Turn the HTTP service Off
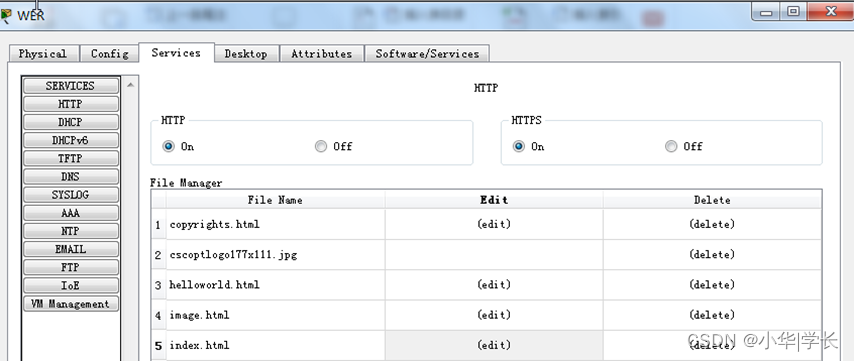This screenshot has width=854, height=361. pos(321,146)
